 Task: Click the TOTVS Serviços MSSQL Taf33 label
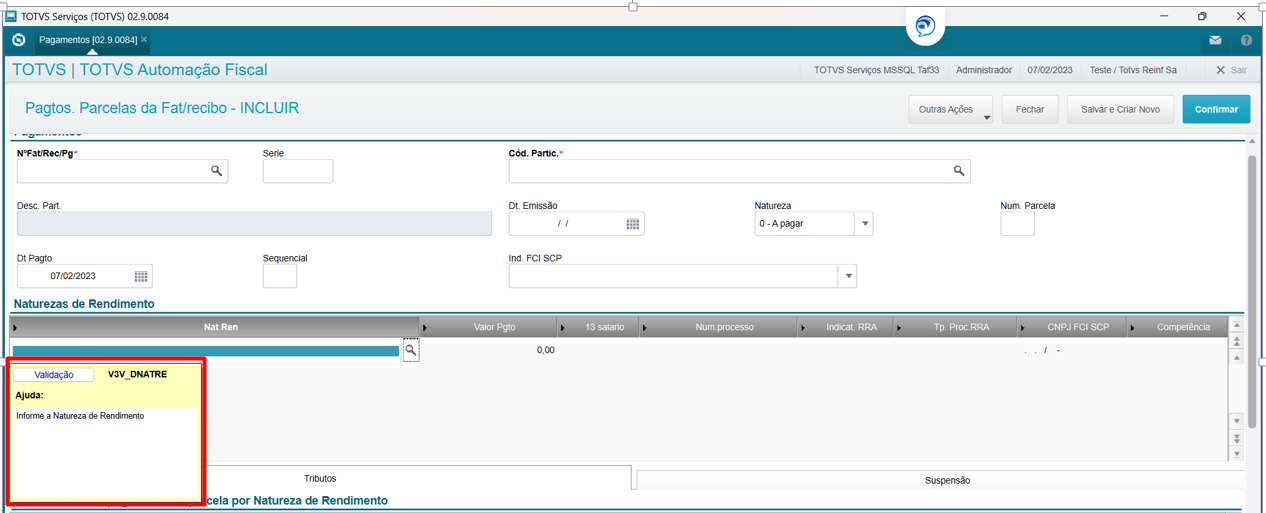[876, 70]
